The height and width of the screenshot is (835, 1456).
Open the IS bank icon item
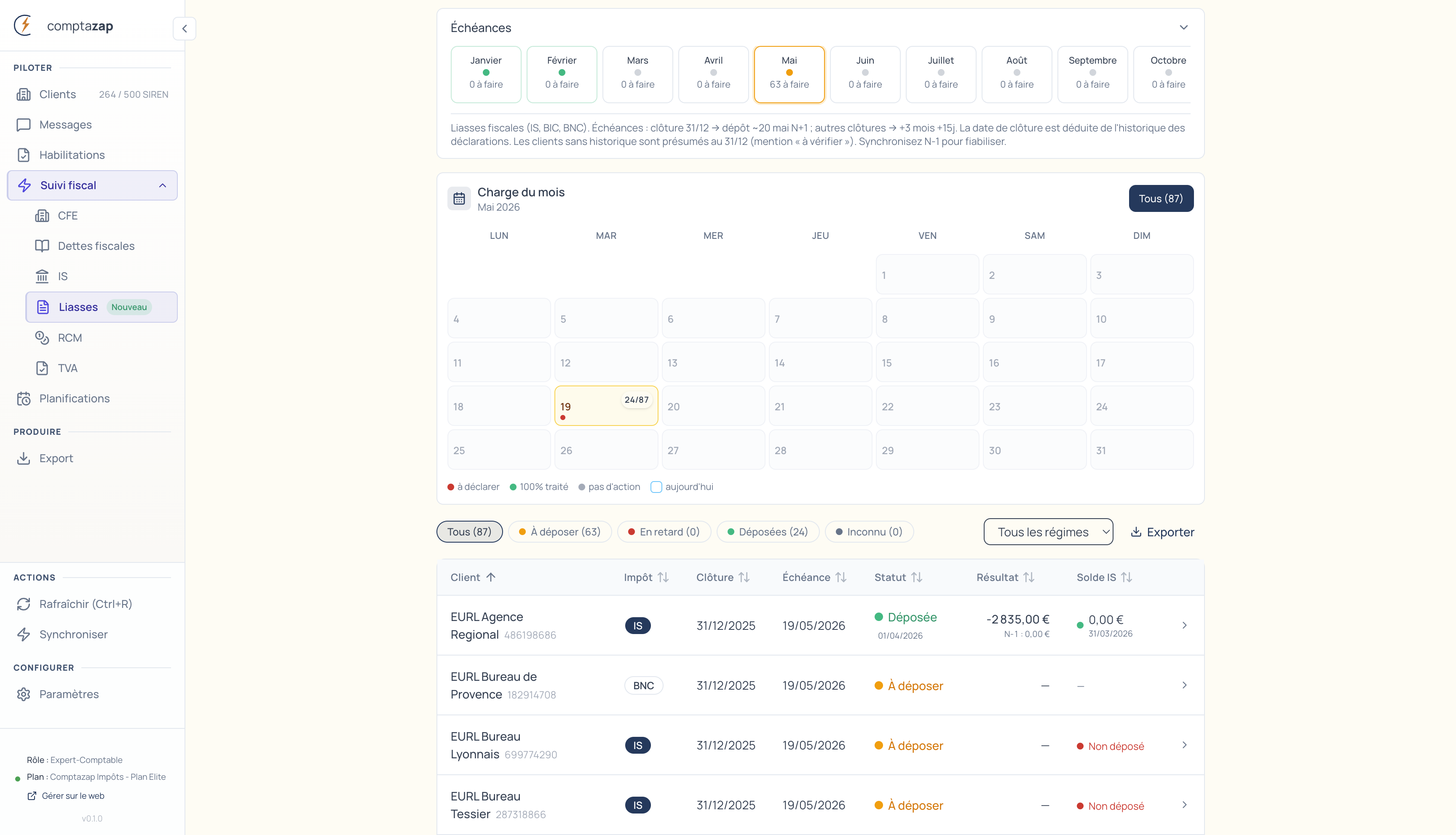click(x=42, y=276)
